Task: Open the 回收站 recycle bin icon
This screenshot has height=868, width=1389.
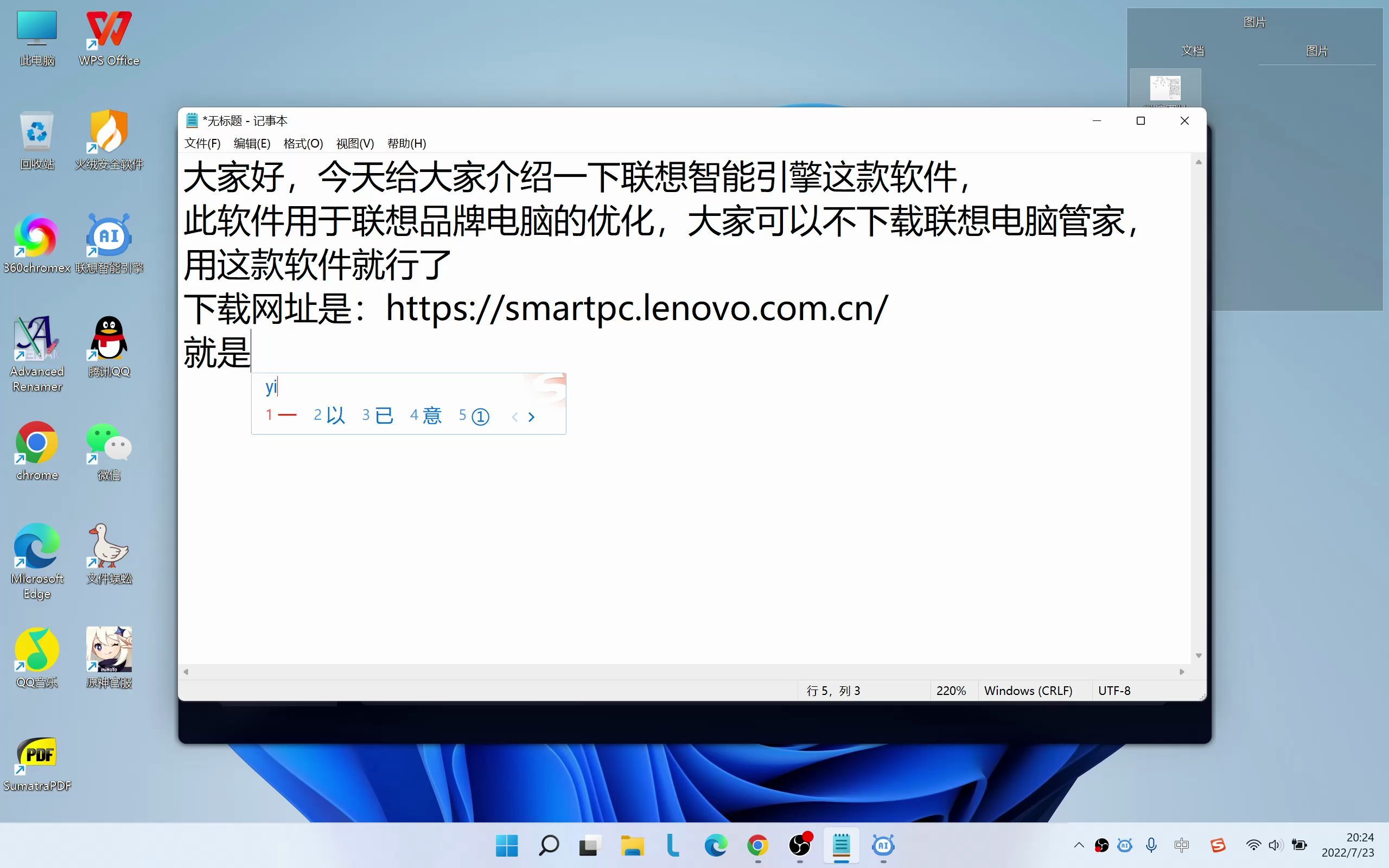Action: click(x=37, y=141)
